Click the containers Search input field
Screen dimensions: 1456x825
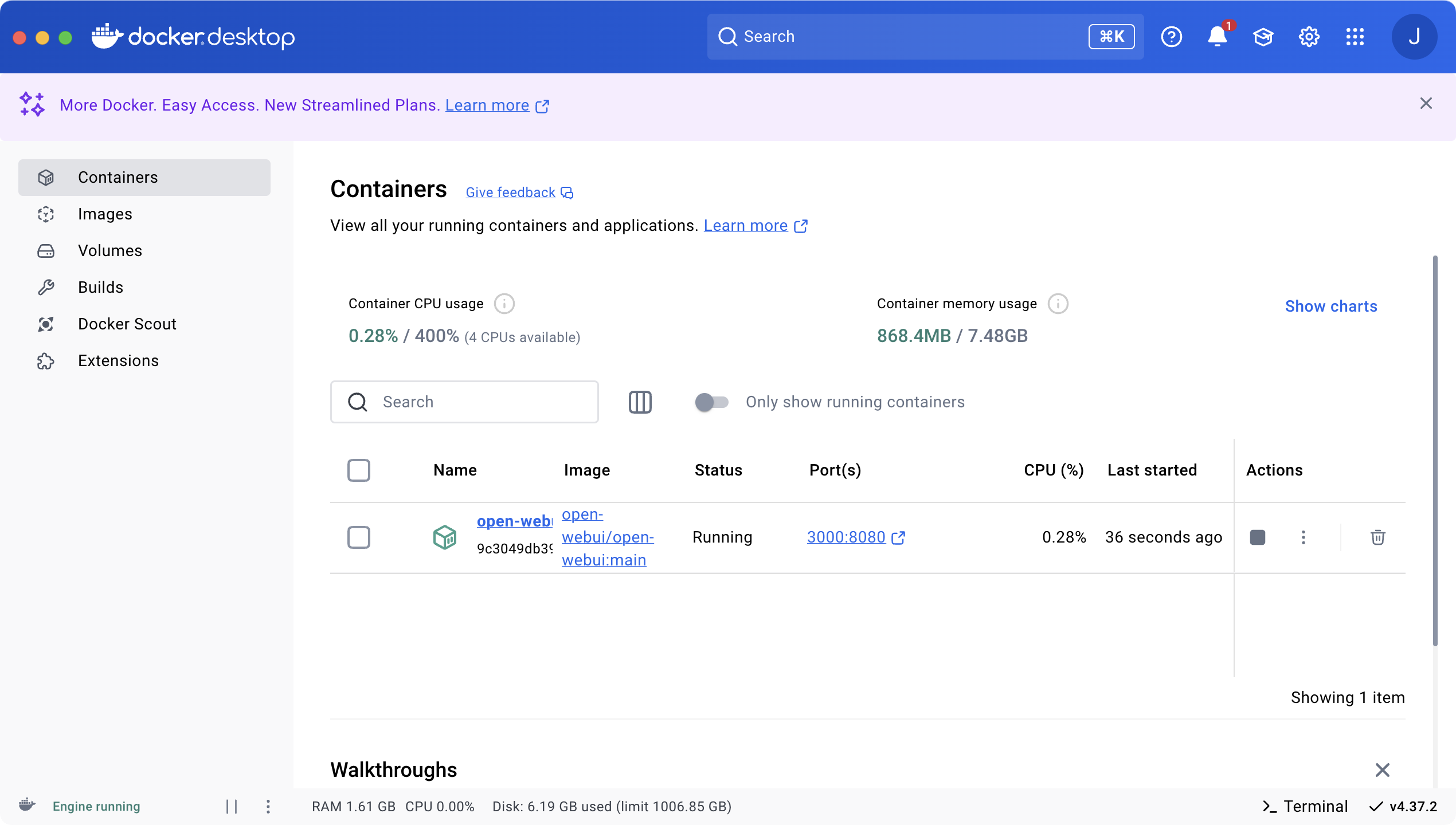click(464, 402)
